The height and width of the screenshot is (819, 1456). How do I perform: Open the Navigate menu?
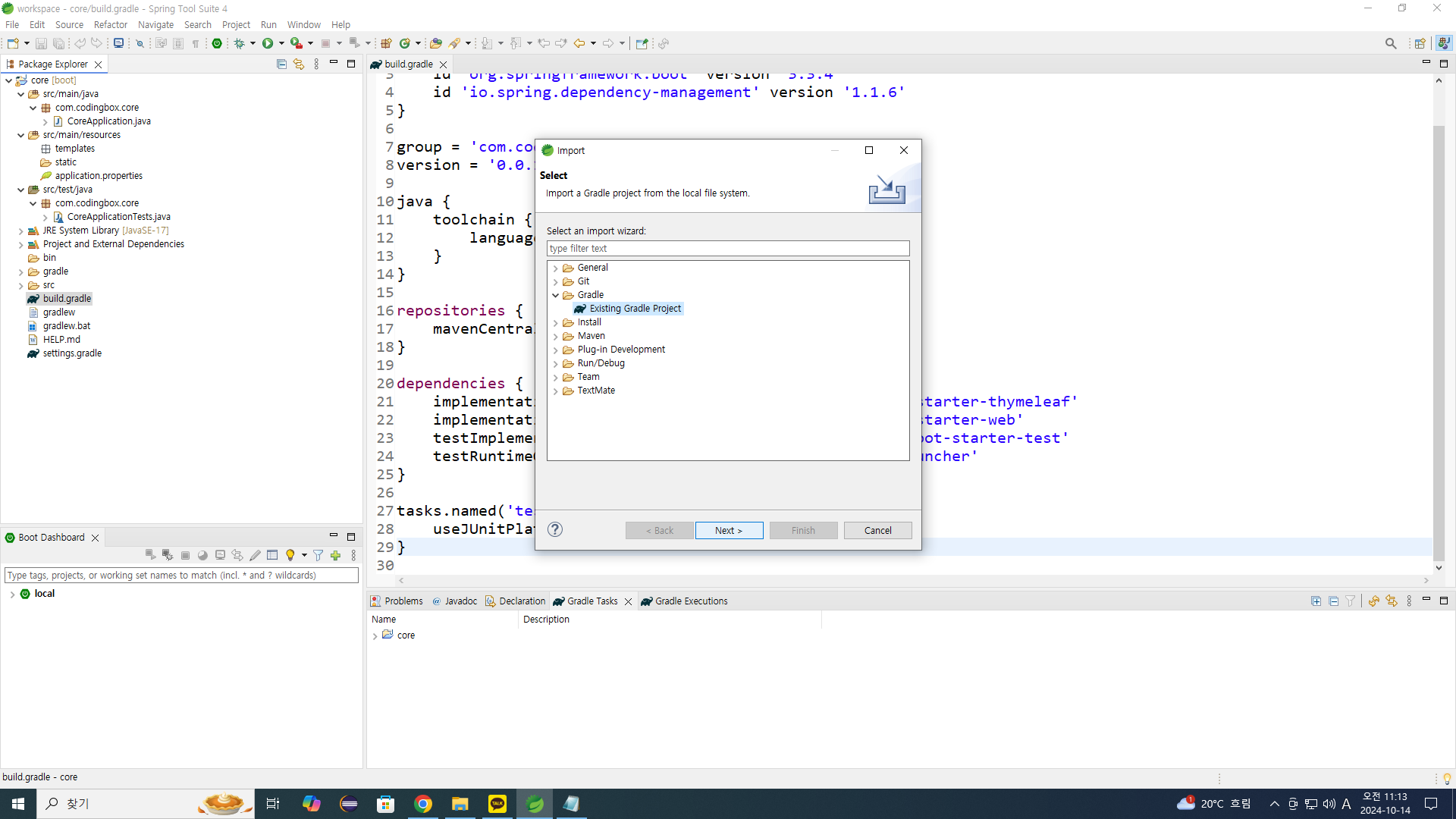coord(155,25)
